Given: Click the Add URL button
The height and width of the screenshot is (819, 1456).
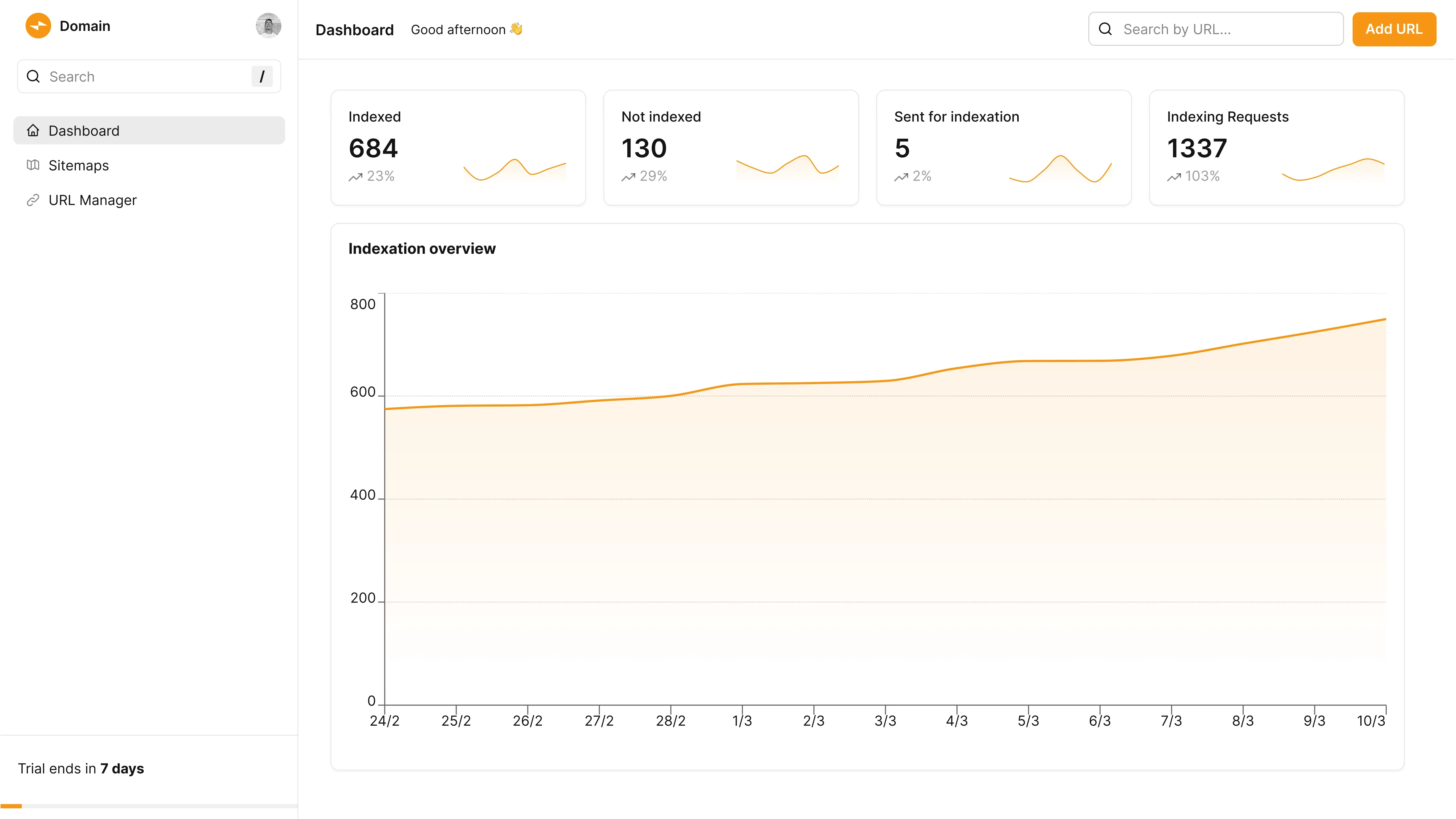Looking at the screenshot, I should (x=1394, y=29).
